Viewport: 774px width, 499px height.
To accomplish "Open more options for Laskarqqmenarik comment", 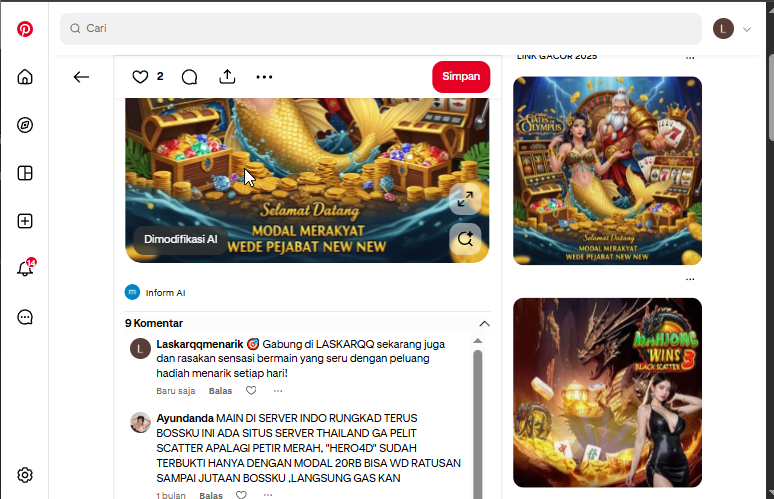I will pyautogui.click(x=278, y=390).
